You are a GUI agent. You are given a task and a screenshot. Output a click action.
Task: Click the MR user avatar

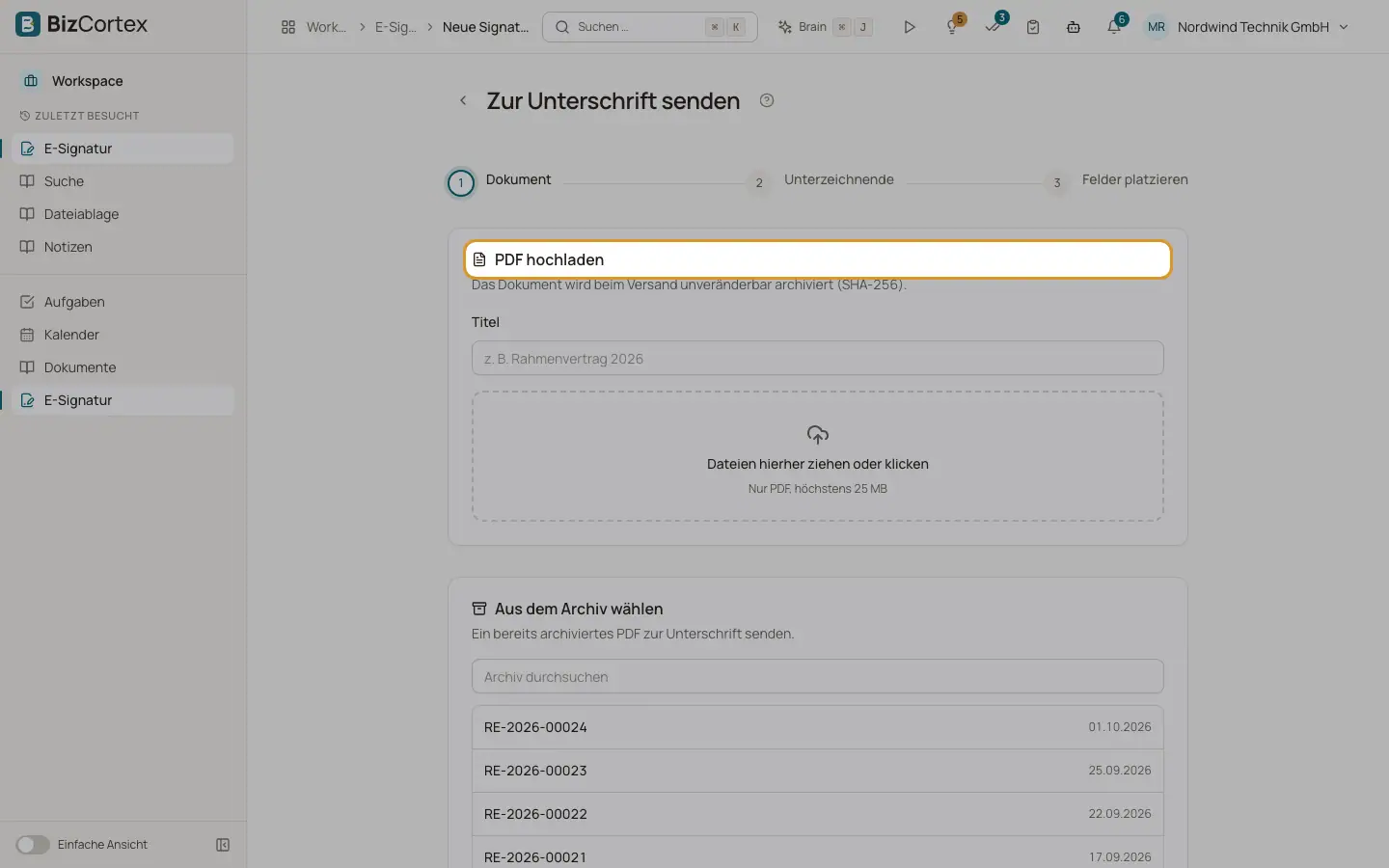[x=1157, y=27]
